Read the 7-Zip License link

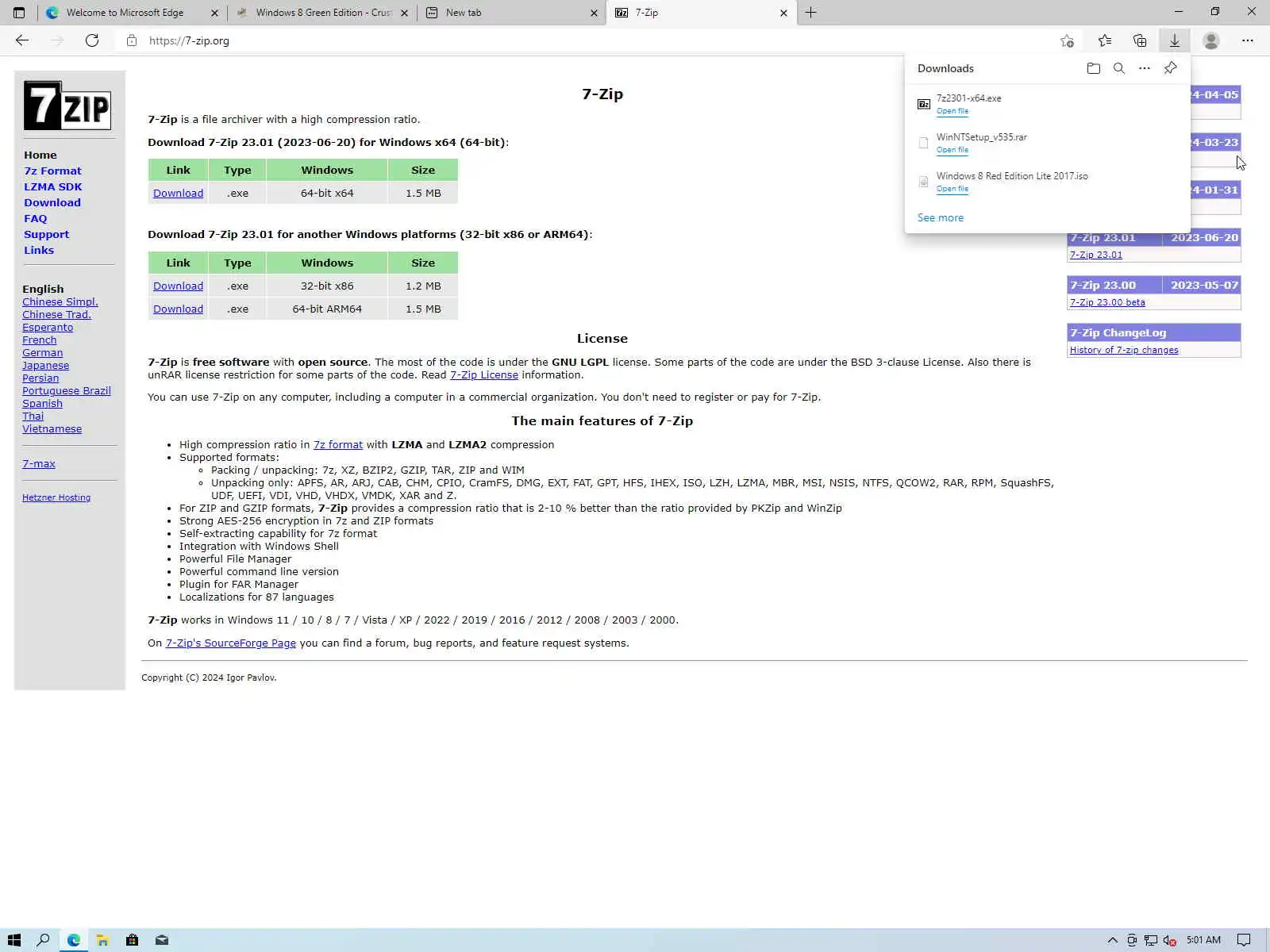tap(484, 374)
